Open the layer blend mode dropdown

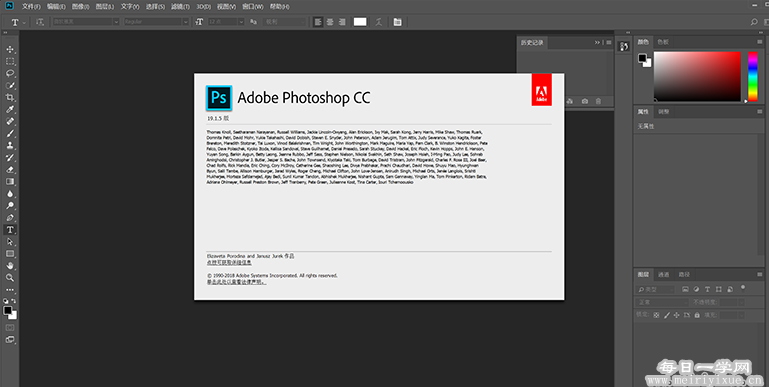click(662, 302)
